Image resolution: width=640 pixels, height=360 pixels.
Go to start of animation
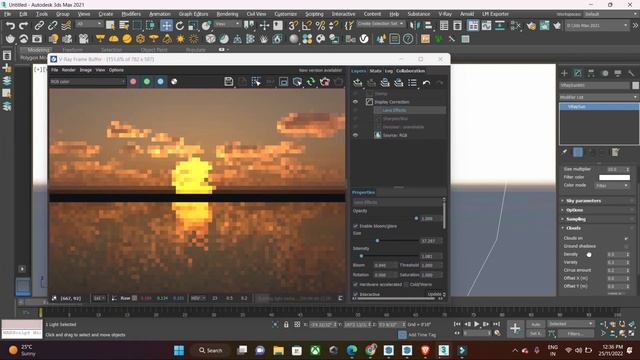pos(457,324)
